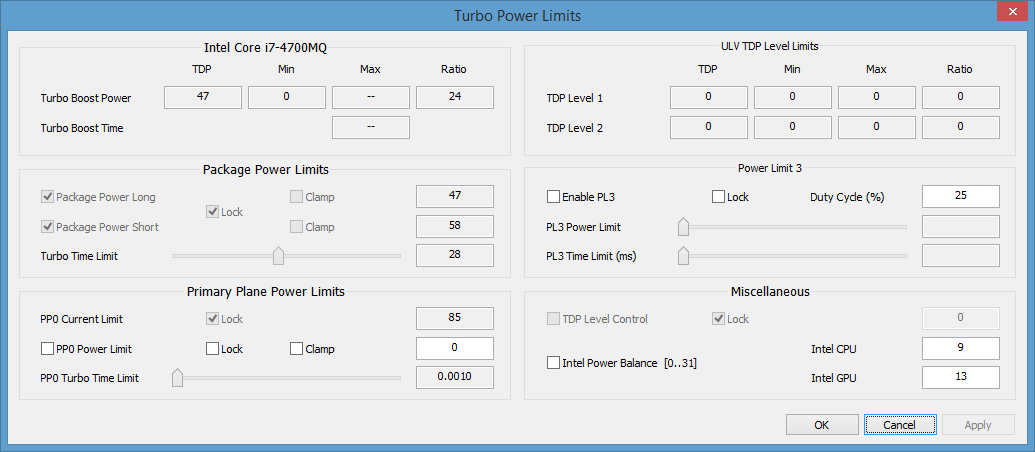Screen dimensions: 1035x452
Task: Click the PP0 Current Limit field showing 85
Action: coord(455,319)
